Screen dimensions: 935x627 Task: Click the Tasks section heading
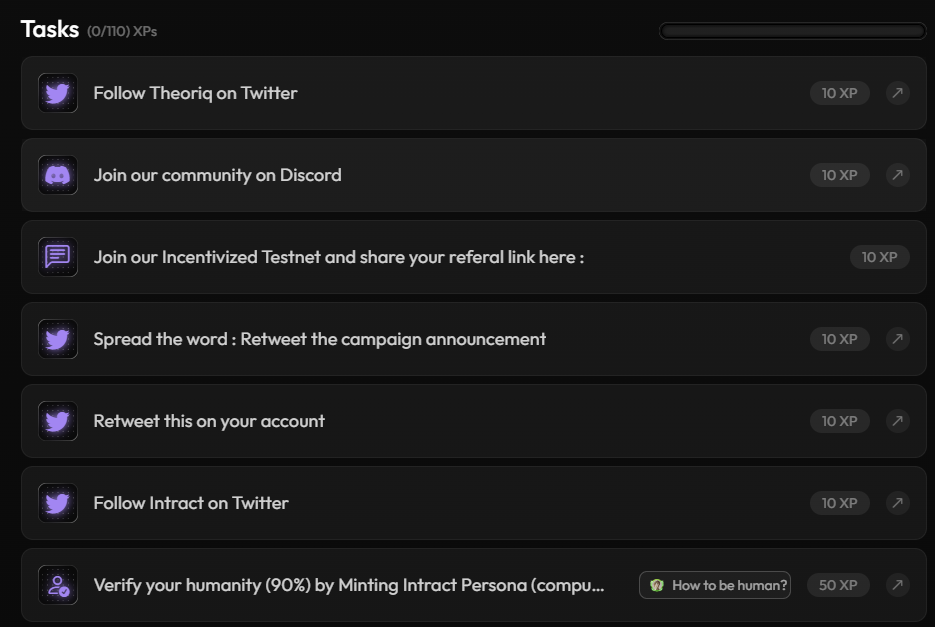point(50,29)
